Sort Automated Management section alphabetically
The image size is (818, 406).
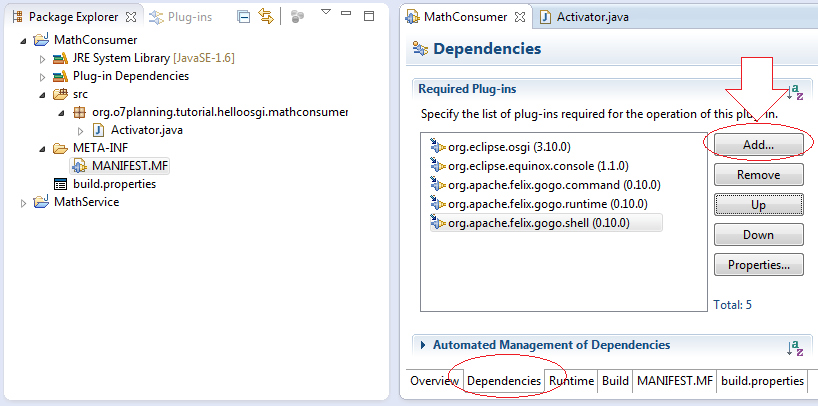tap(796, 348)
